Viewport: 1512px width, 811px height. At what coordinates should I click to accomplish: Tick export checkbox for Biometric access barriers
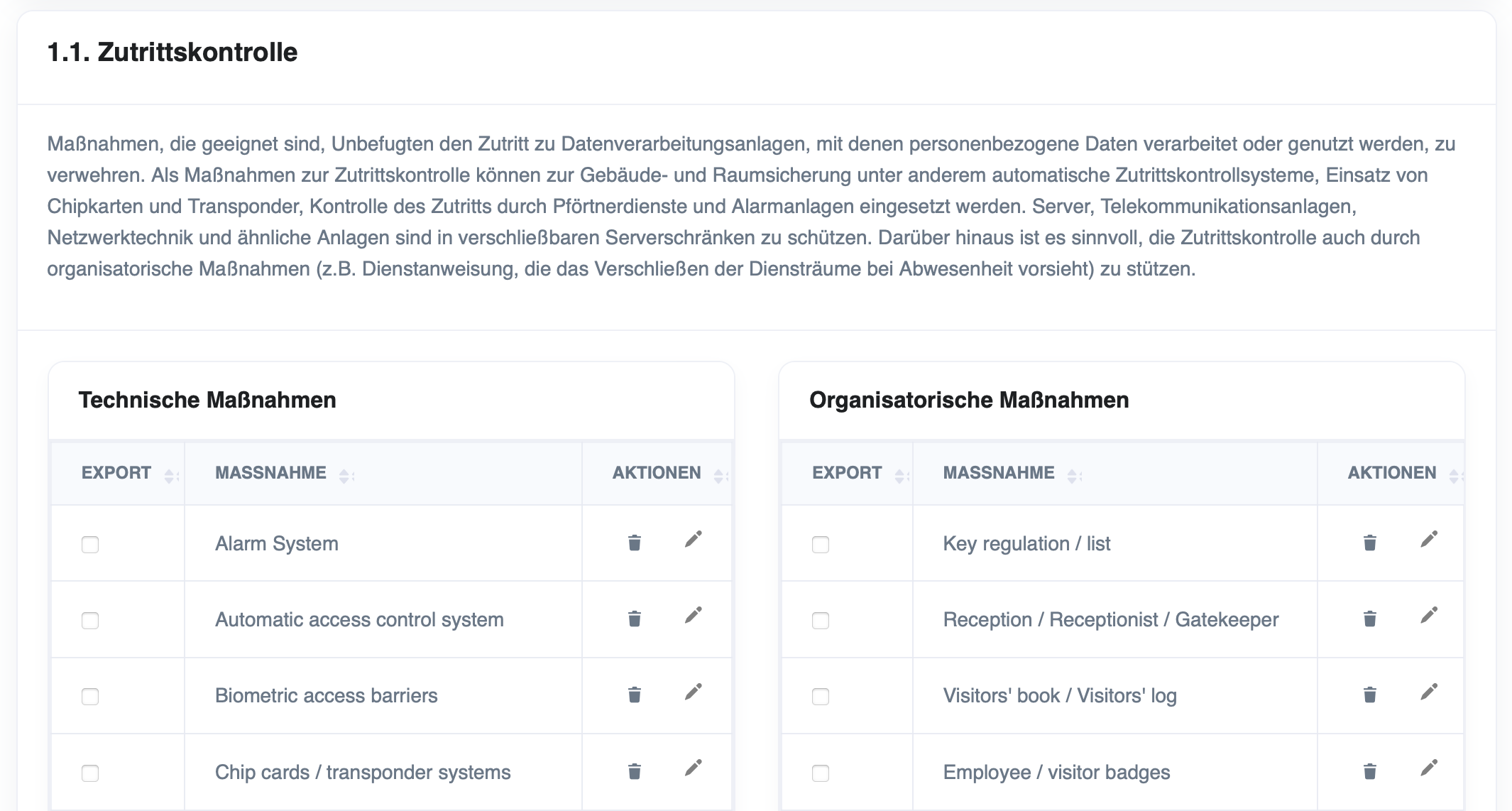[90, 697]
